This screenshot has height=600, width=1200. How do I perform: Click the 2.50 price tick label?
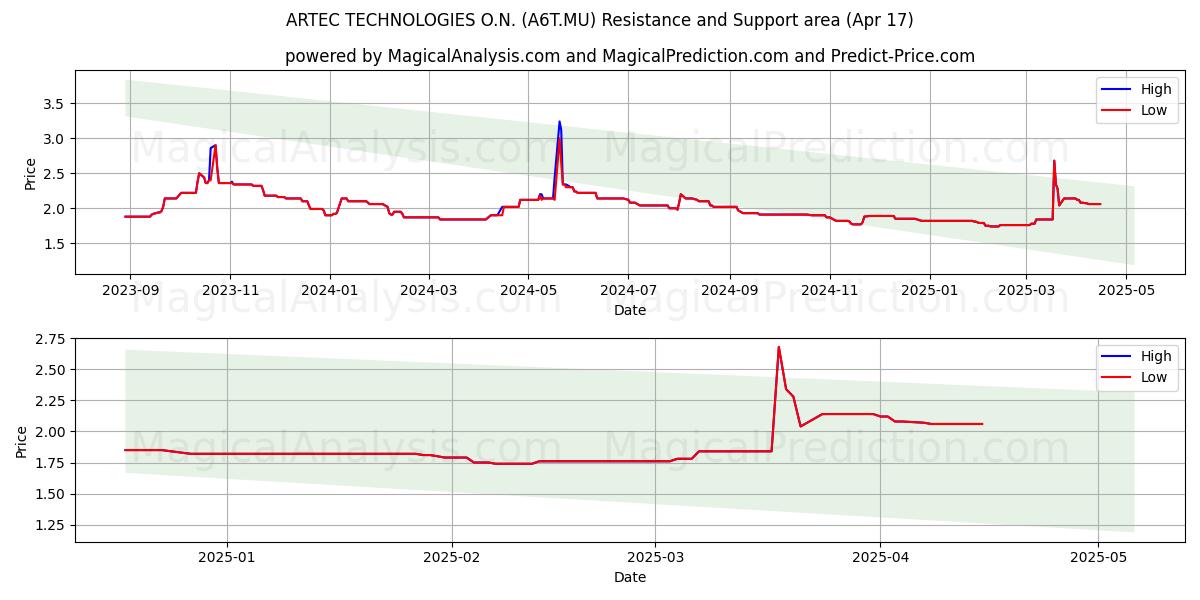click(x=50, y=370)
